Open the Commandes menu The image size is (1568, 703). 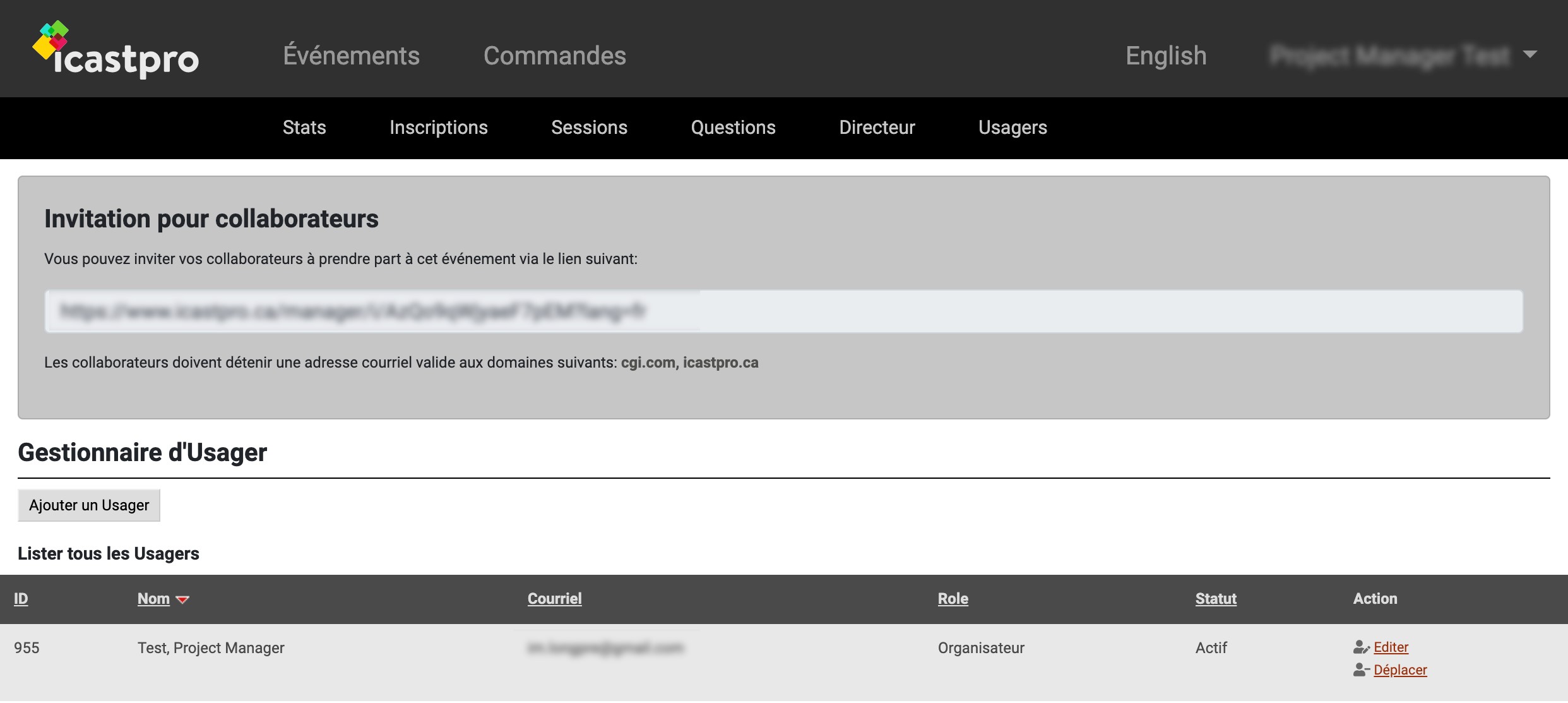coord(554,56)
